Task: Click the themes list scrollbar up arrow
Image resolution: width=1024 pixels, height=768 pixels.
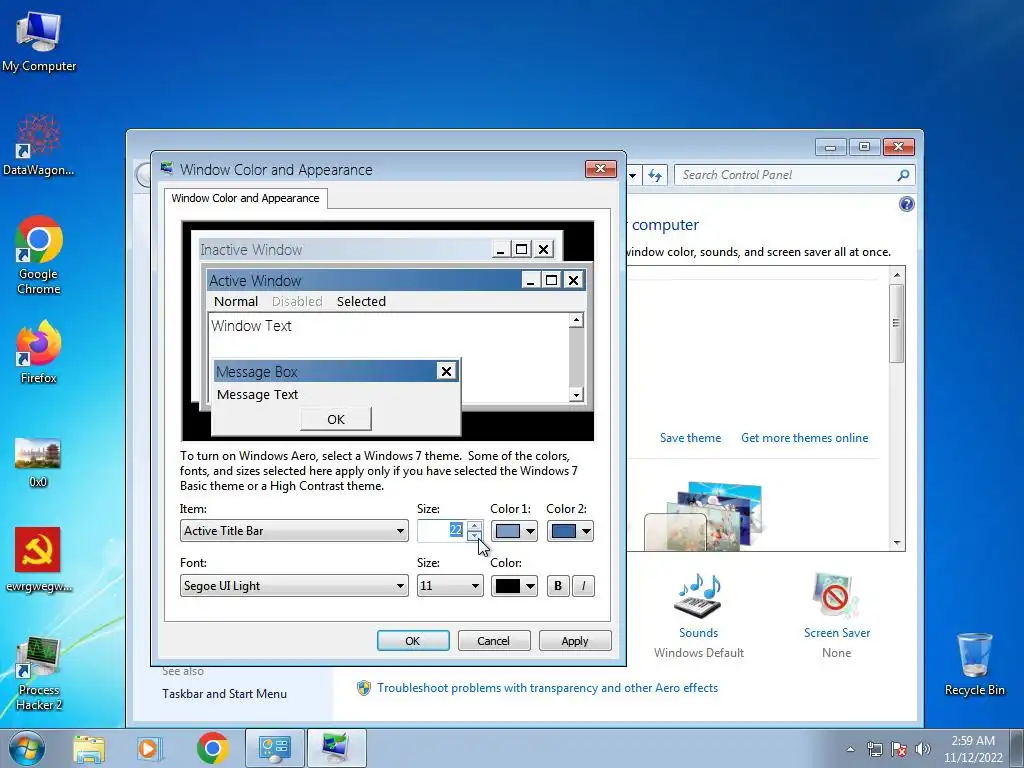Action: [897, 274]
